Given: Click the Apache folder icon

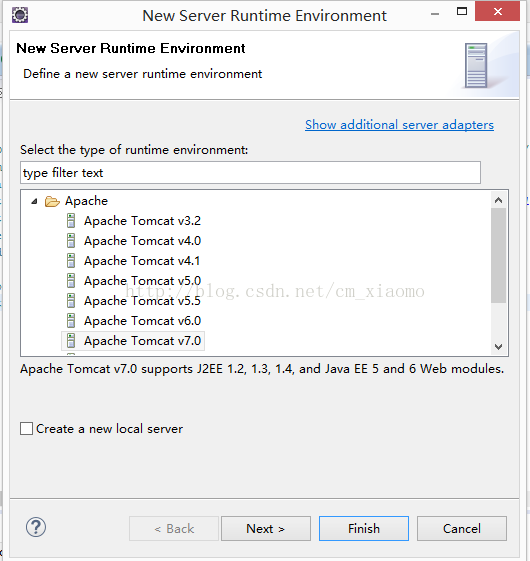Looking at the screenshot, I should [x=52, y=201].
